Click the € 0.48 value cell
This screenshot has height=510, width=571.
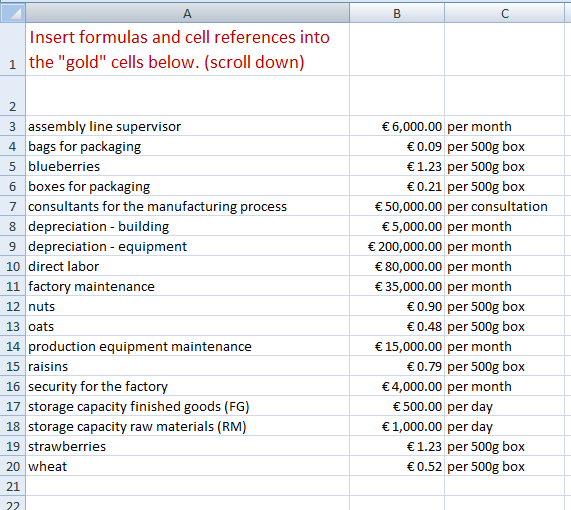(397, 326)
